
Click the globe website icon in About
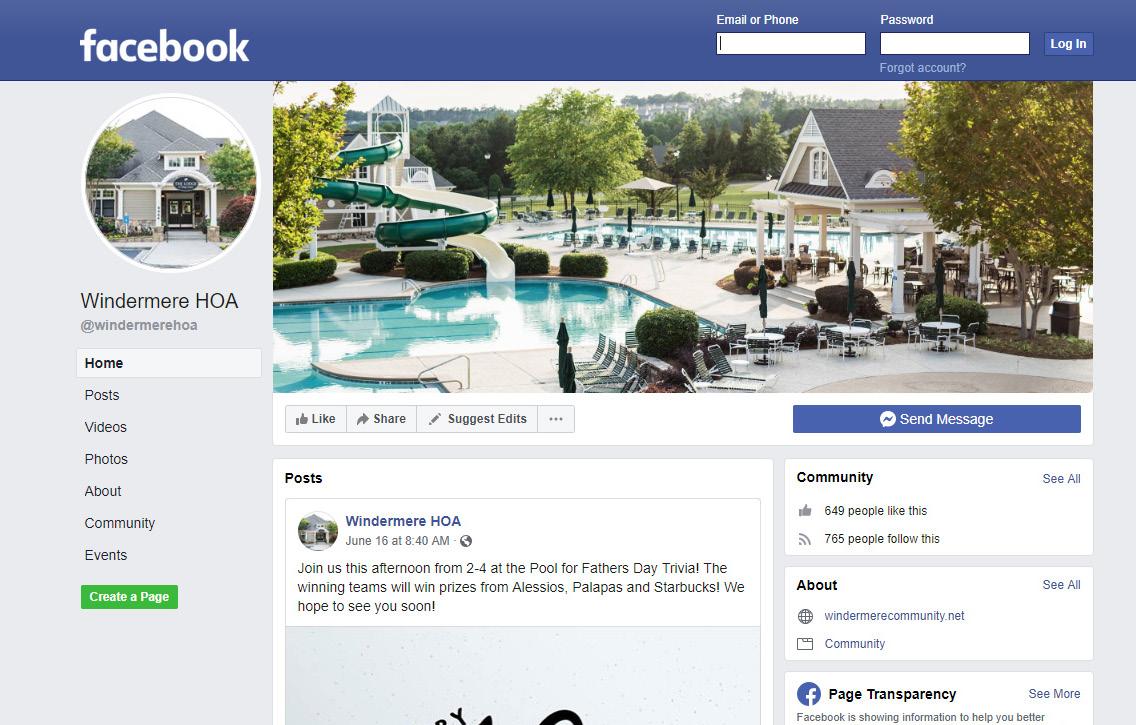coord(805,616)
